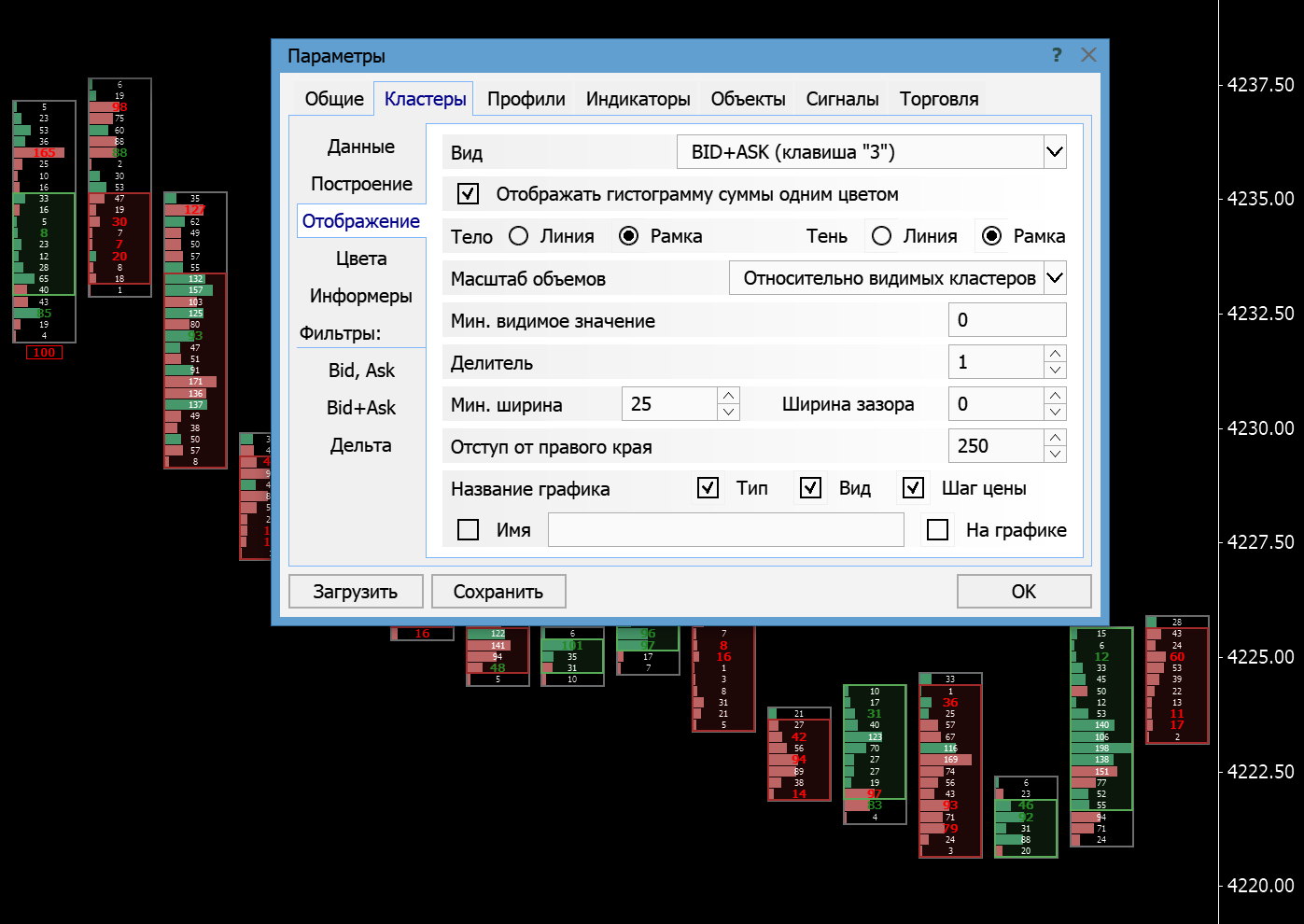Image resolution: width=1304 pixels, height=924 pixels.
Task: Click the help question mark icon
Action: pos(1057,55)
